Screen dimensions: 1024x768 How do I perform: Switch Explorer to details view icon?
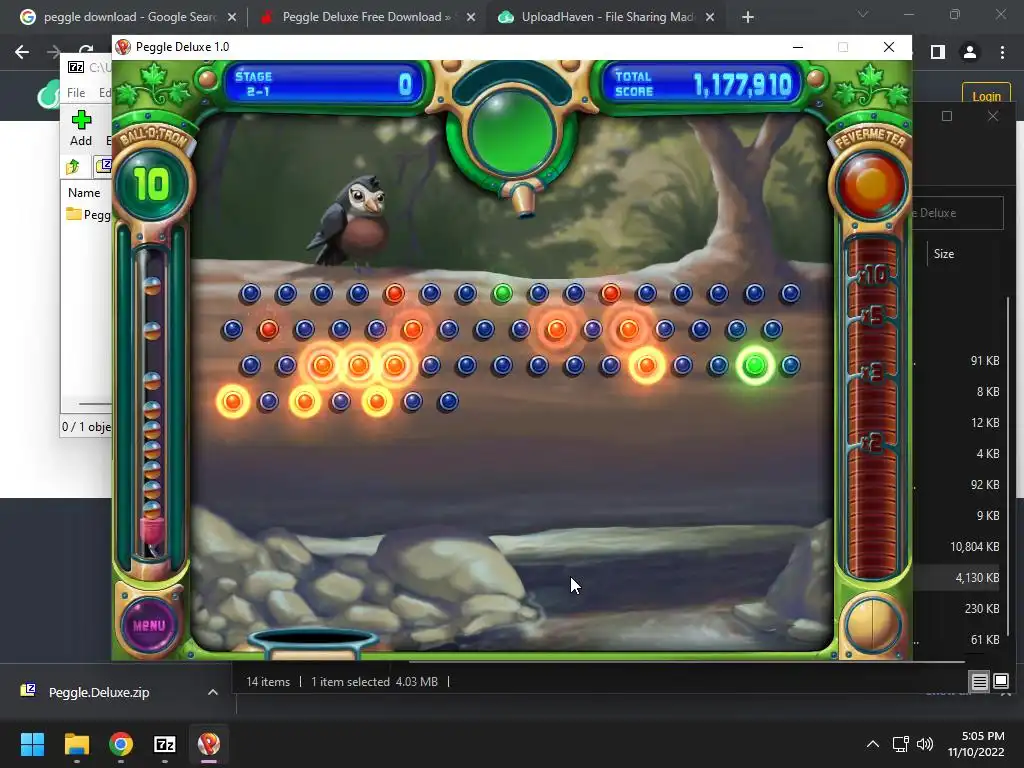pos(980,682)
